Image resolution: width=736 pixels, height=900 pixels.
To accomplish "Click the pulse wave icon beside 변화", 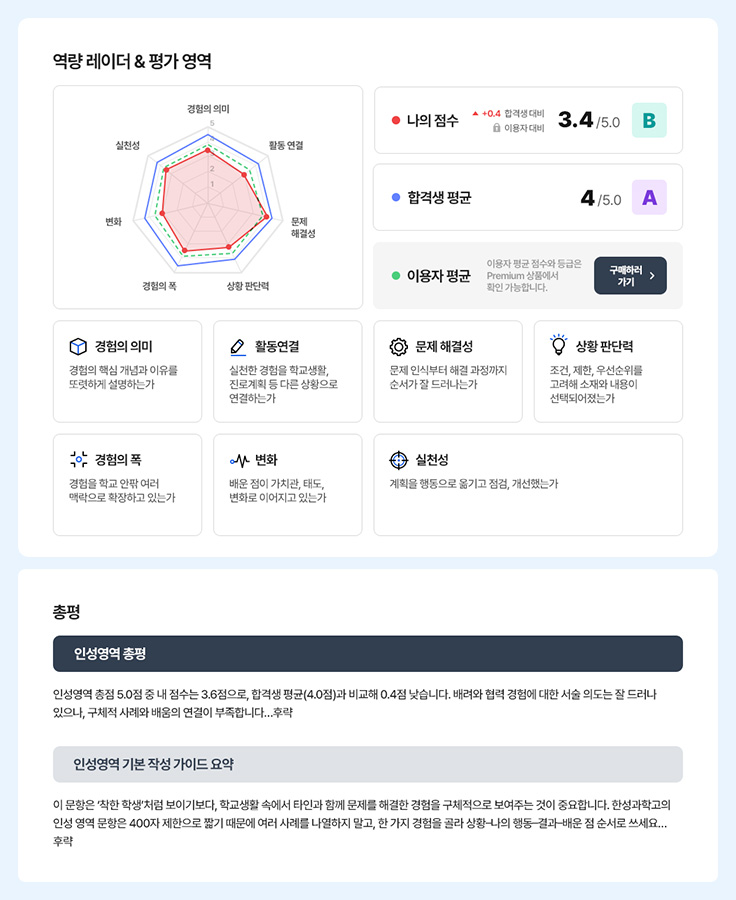I will coord(239,460).
